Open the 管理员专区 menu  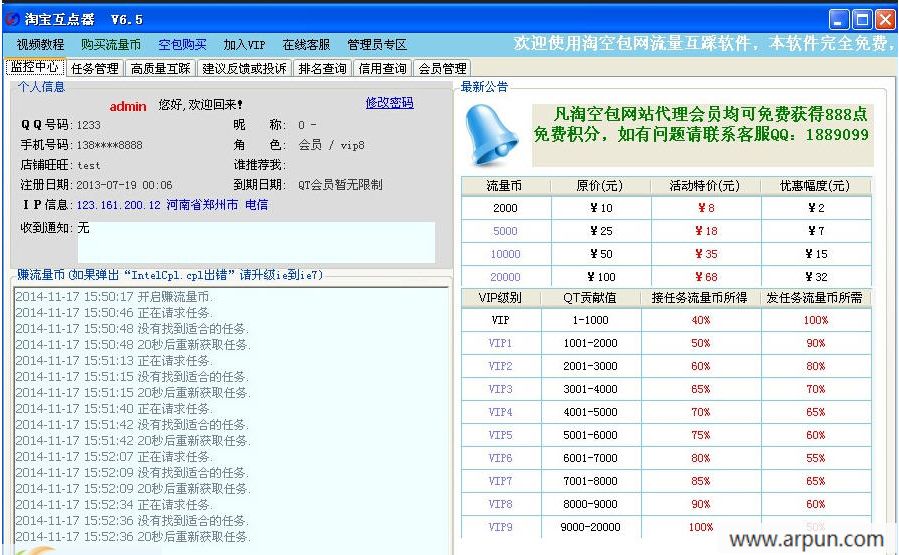[377, 45]
